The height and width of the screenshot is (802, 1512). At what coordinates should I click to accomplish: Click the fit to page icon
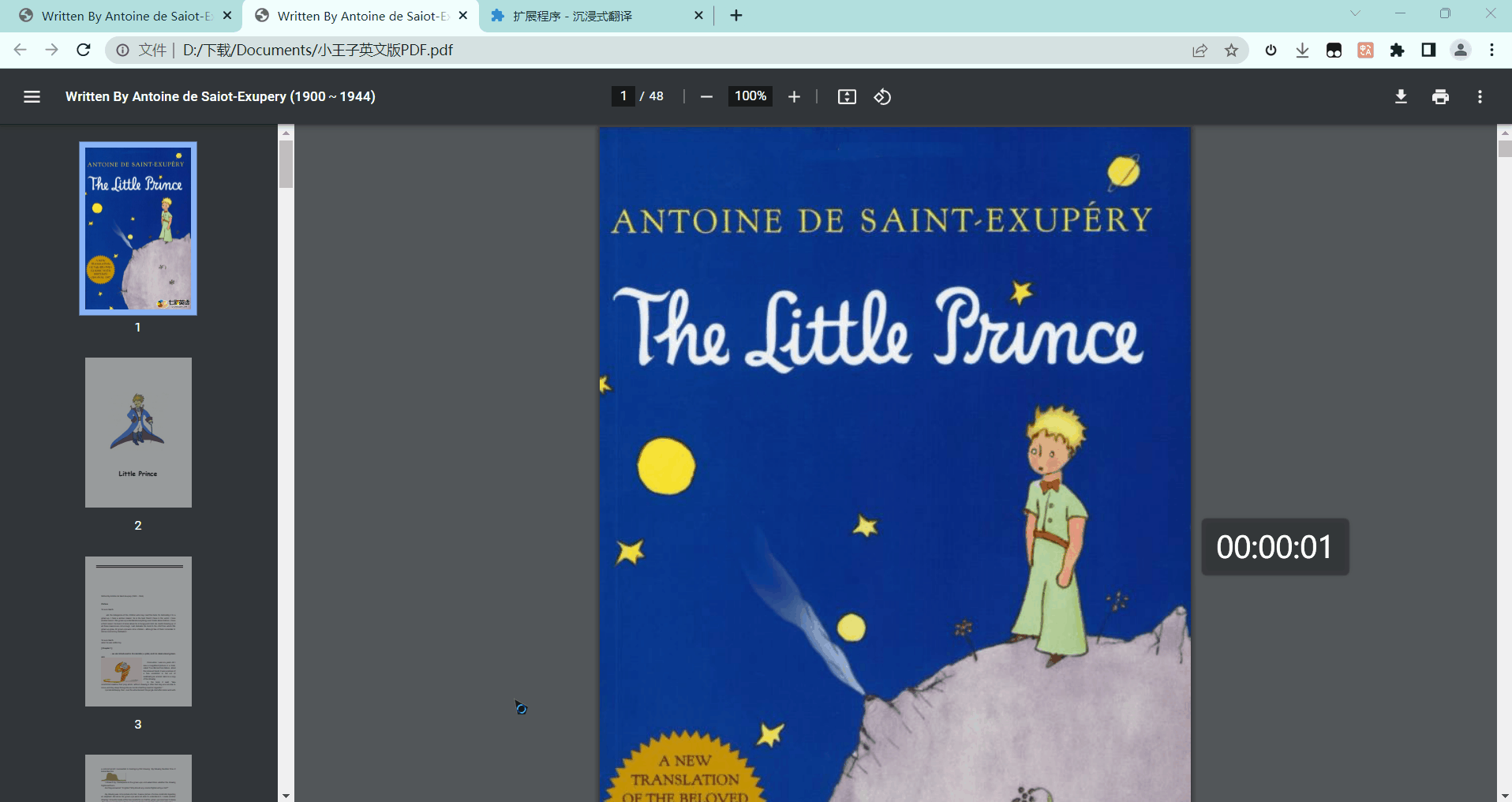(847, 96)
